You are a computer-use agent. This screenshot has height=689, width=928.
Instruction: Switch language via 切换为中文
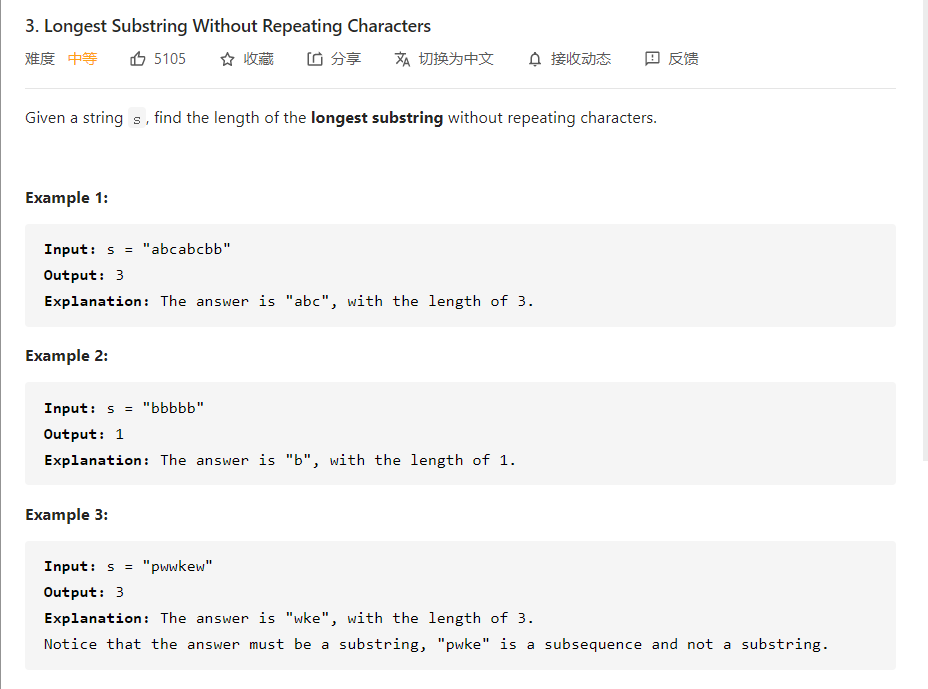[x=456, y=59]
